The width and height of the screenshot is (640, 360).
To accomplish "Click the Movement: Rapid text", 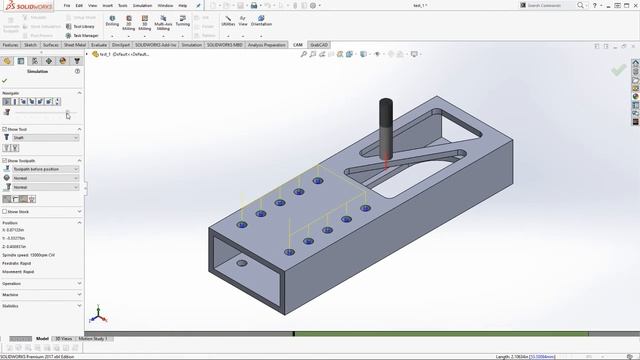I will pos(18,272).
